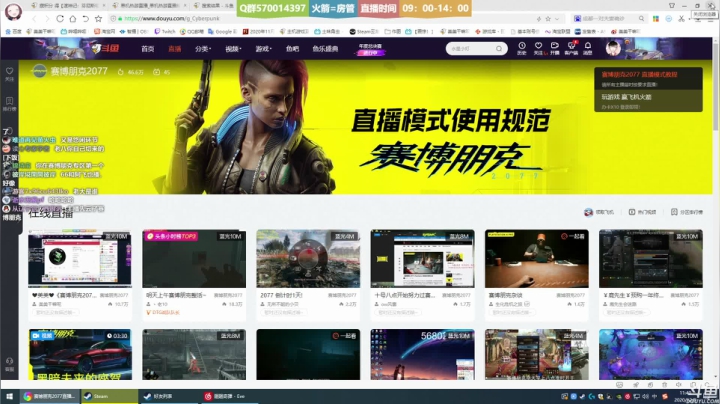Click the browser address bar URL
The width and height of the screenshot is (720, 404).
pos(172,19)
